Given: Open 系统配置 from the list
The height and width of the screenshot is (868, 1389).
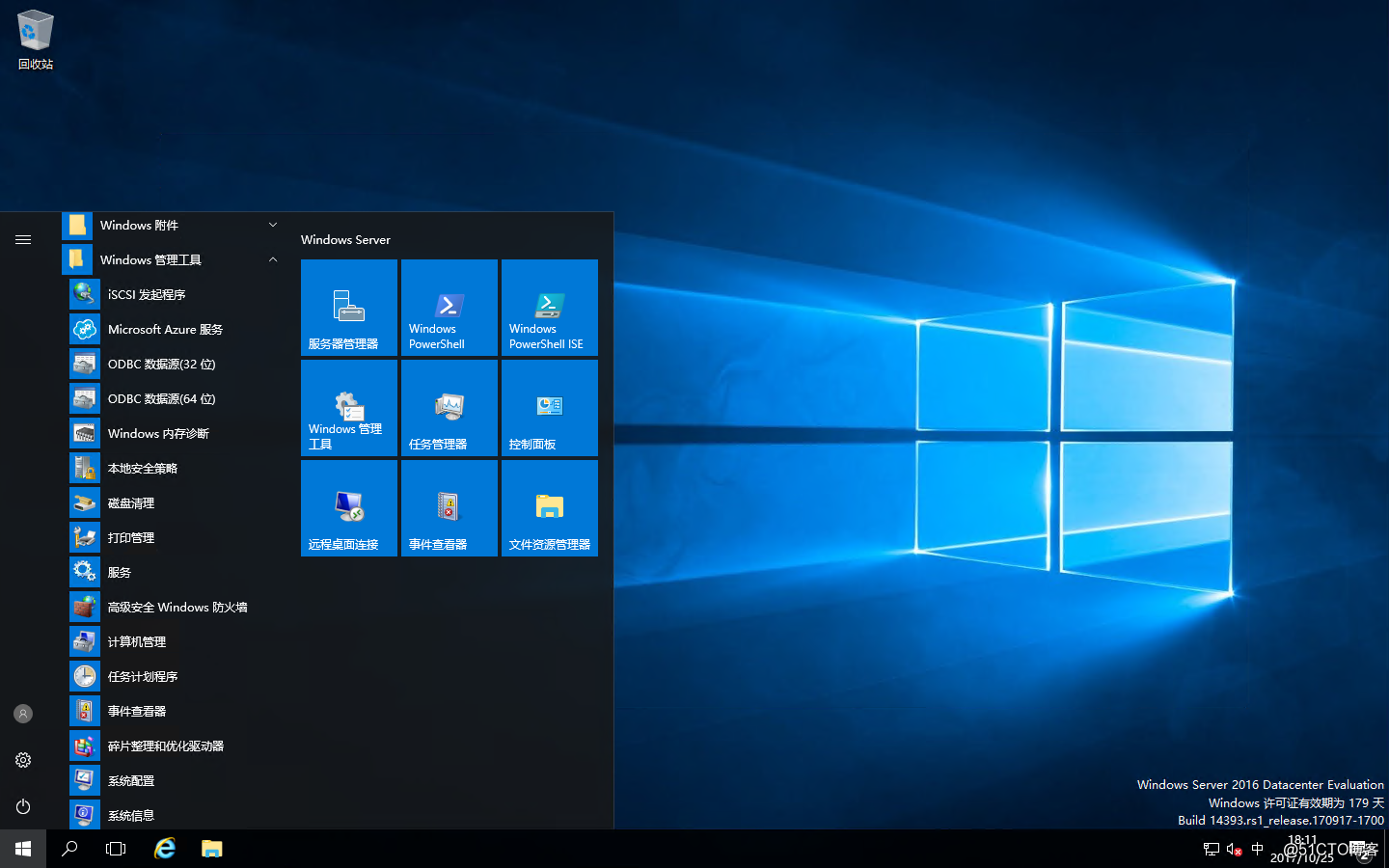Looking at the screenshot, I should point(176,780).
